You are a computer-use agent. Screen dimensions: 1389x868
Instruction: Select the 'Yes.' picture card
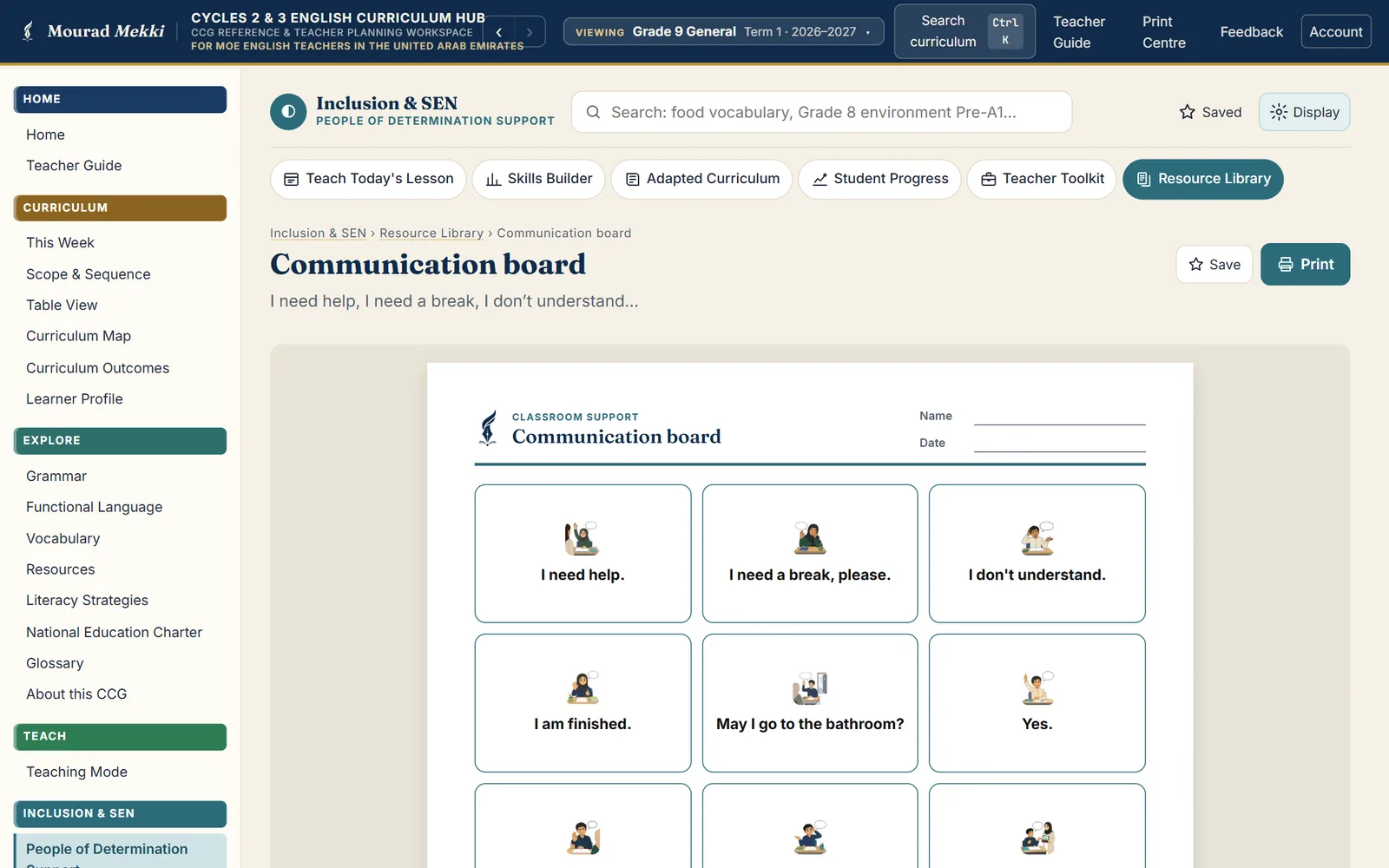(1037, 703)
